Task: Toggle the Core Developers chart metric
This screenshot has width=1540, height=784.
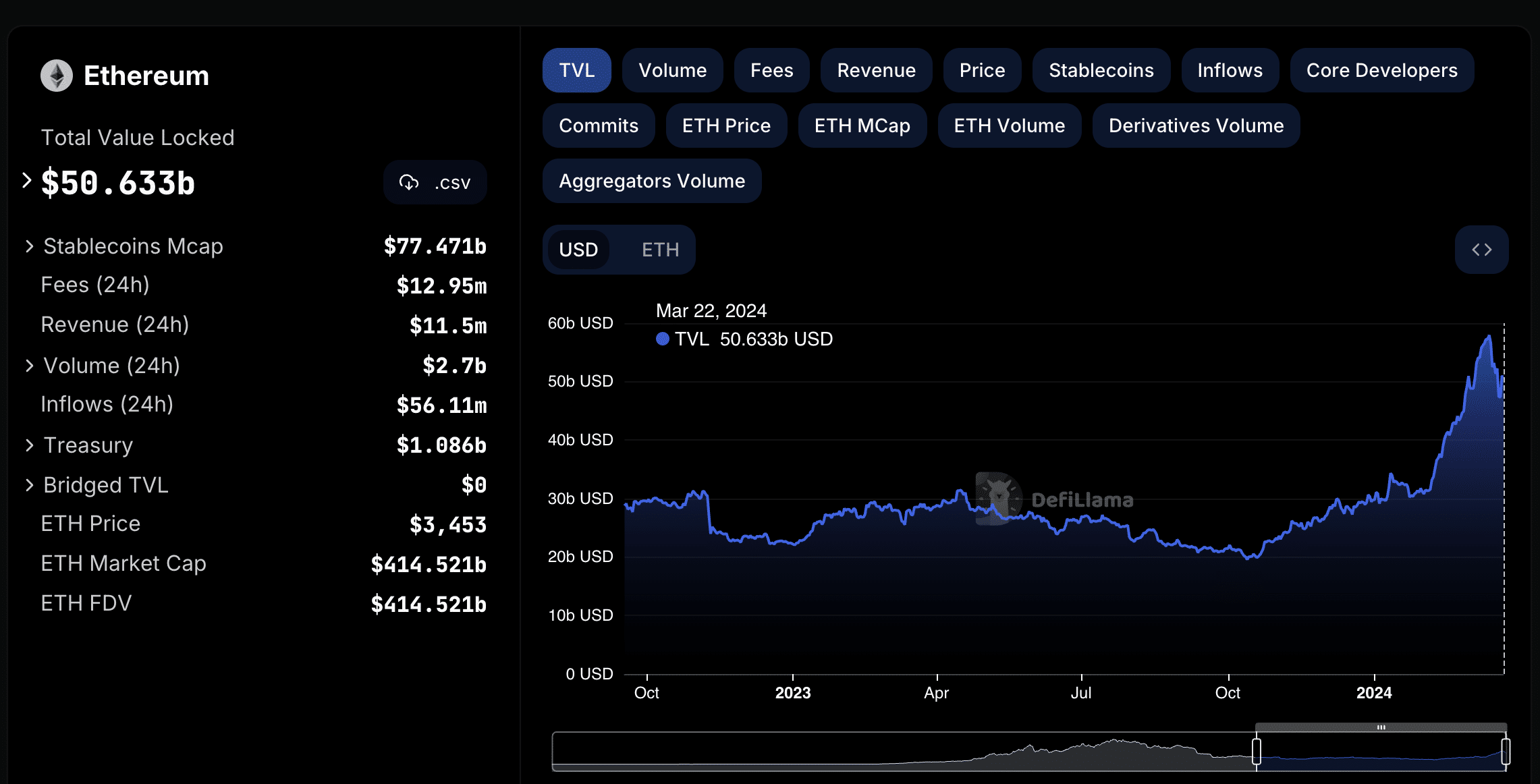Action: tap(1381, 70)
